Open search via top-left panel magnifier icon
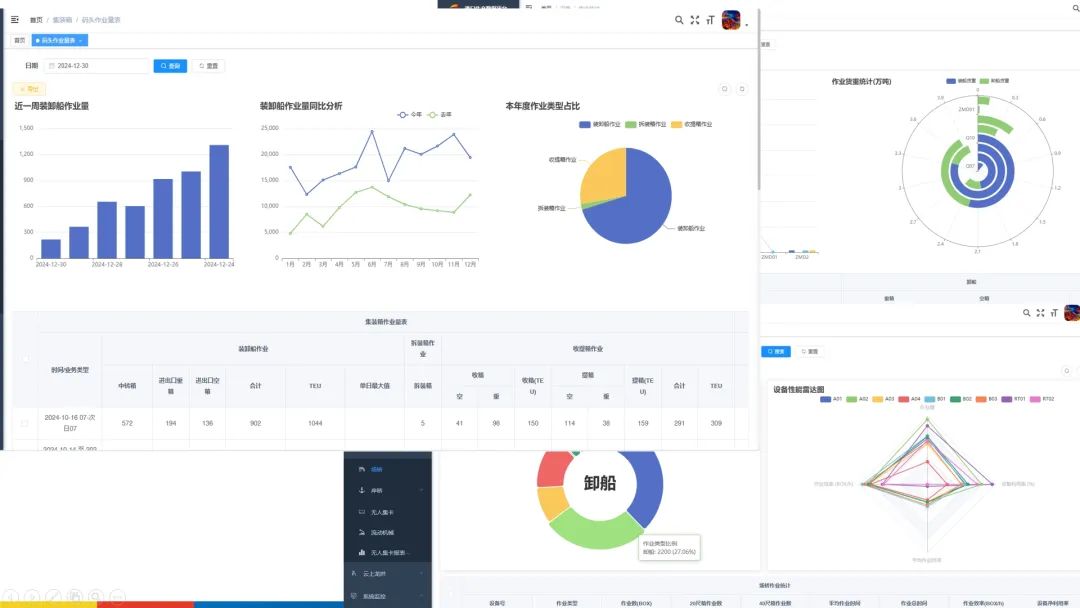This screenshot has height=608, width=1080. pyautogui.click(x=679, y=20)
